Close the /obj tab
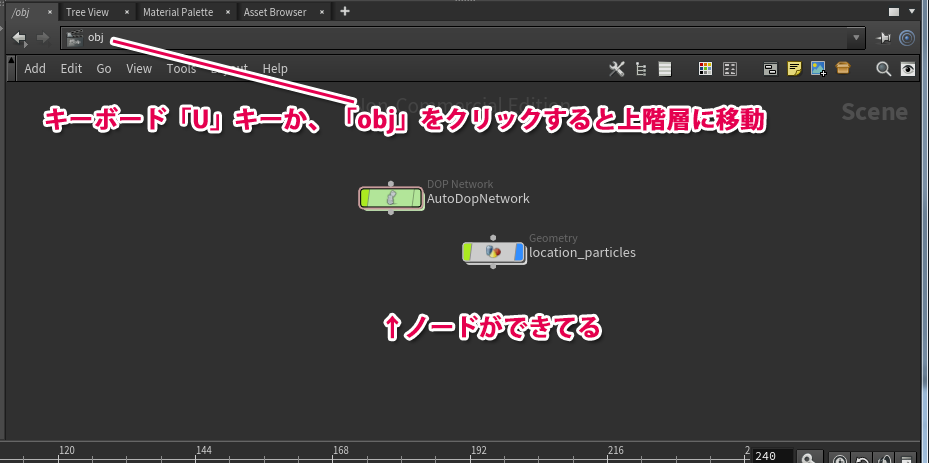 tap(49, 12)
